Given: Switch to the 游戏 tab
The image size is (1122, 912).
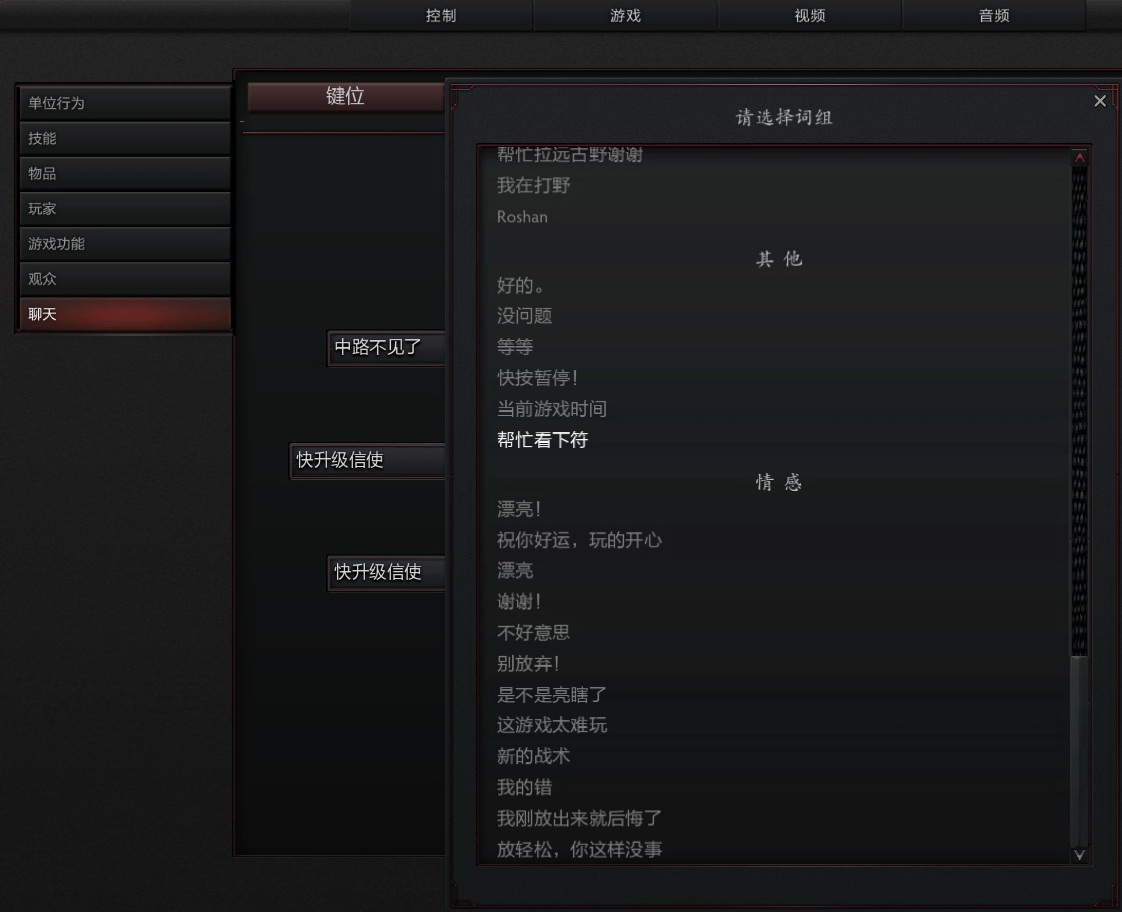Looking at the screenshot, I should click(625, 15).
